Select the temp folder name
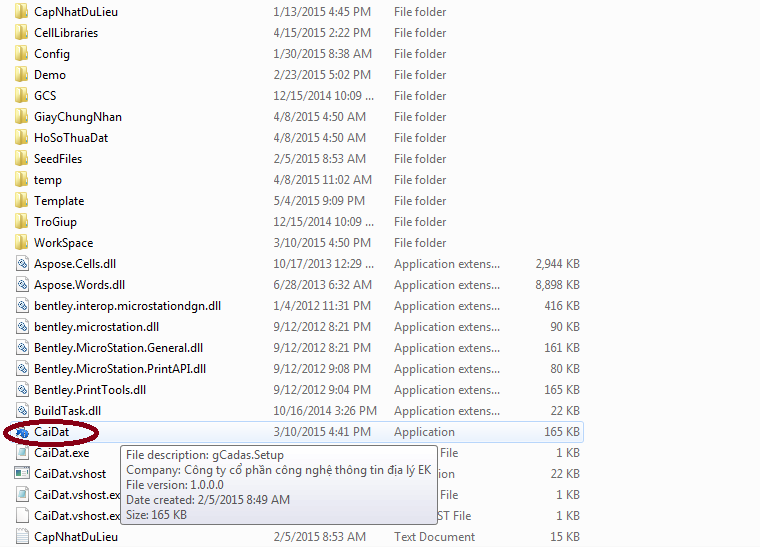 pyautogui.click(x=48, y=180)
